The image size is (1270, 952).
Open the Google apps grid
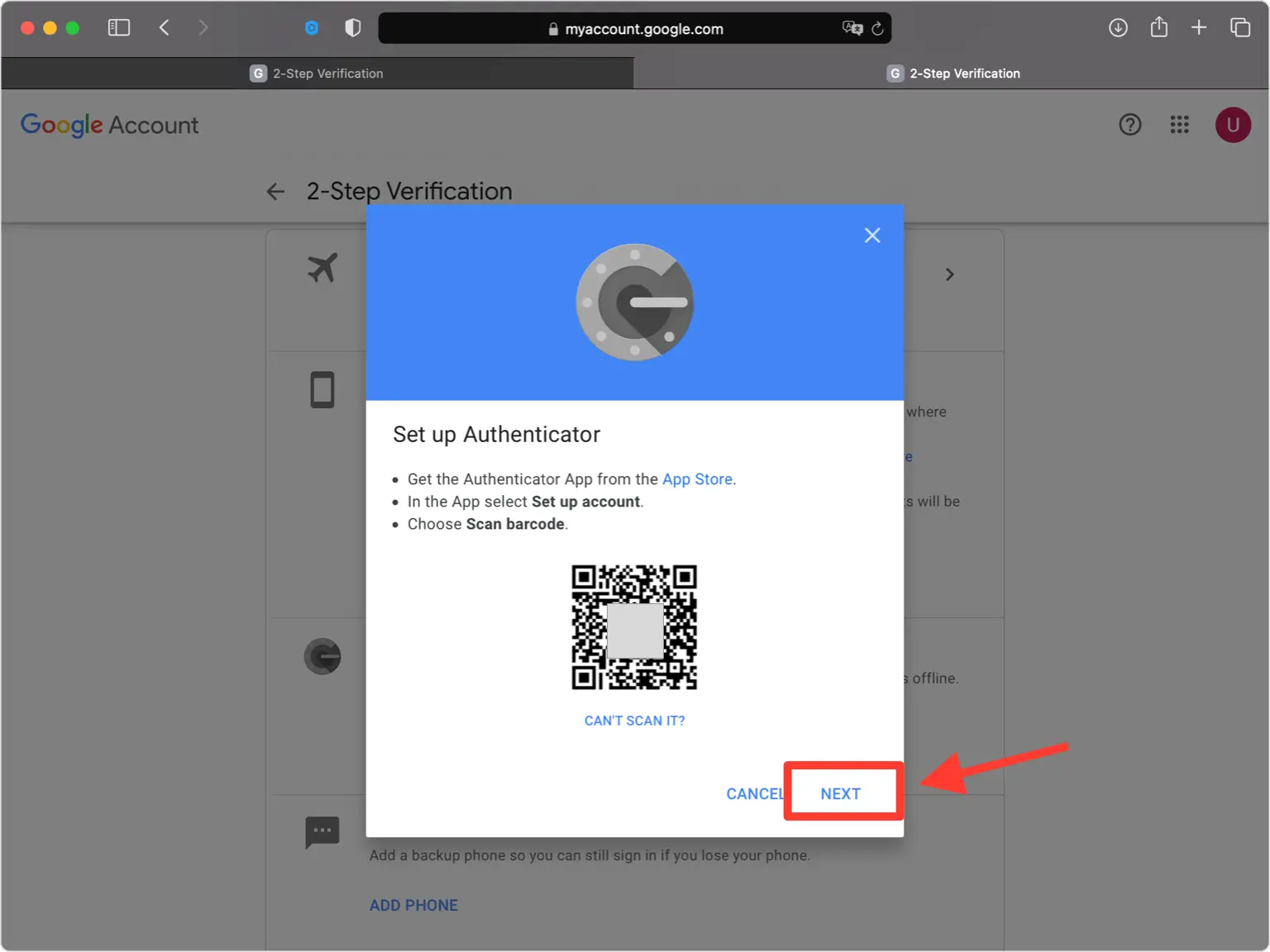click(x=1180, y=125)
